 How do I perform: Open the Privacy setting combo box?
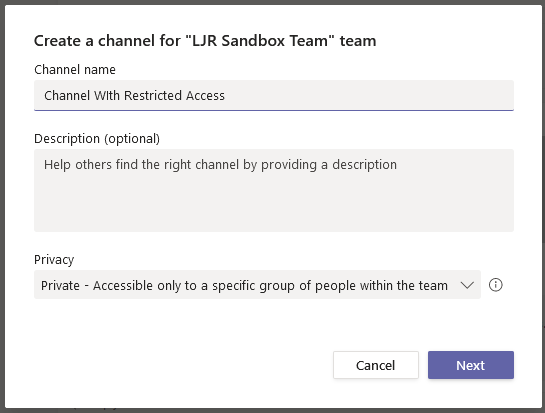pyautogui.click(x=257, y=285)
